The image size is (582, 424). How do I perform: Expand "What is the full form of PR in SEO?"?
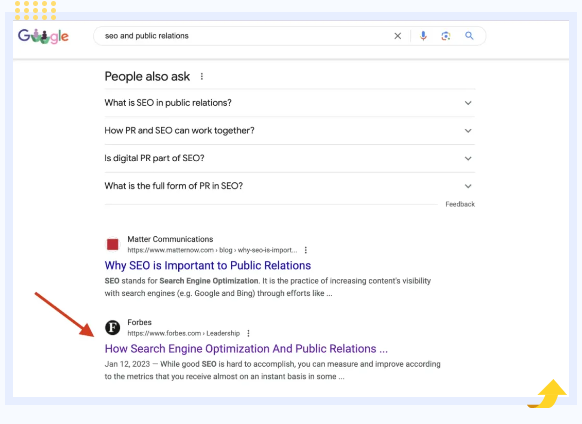[290, 186]
